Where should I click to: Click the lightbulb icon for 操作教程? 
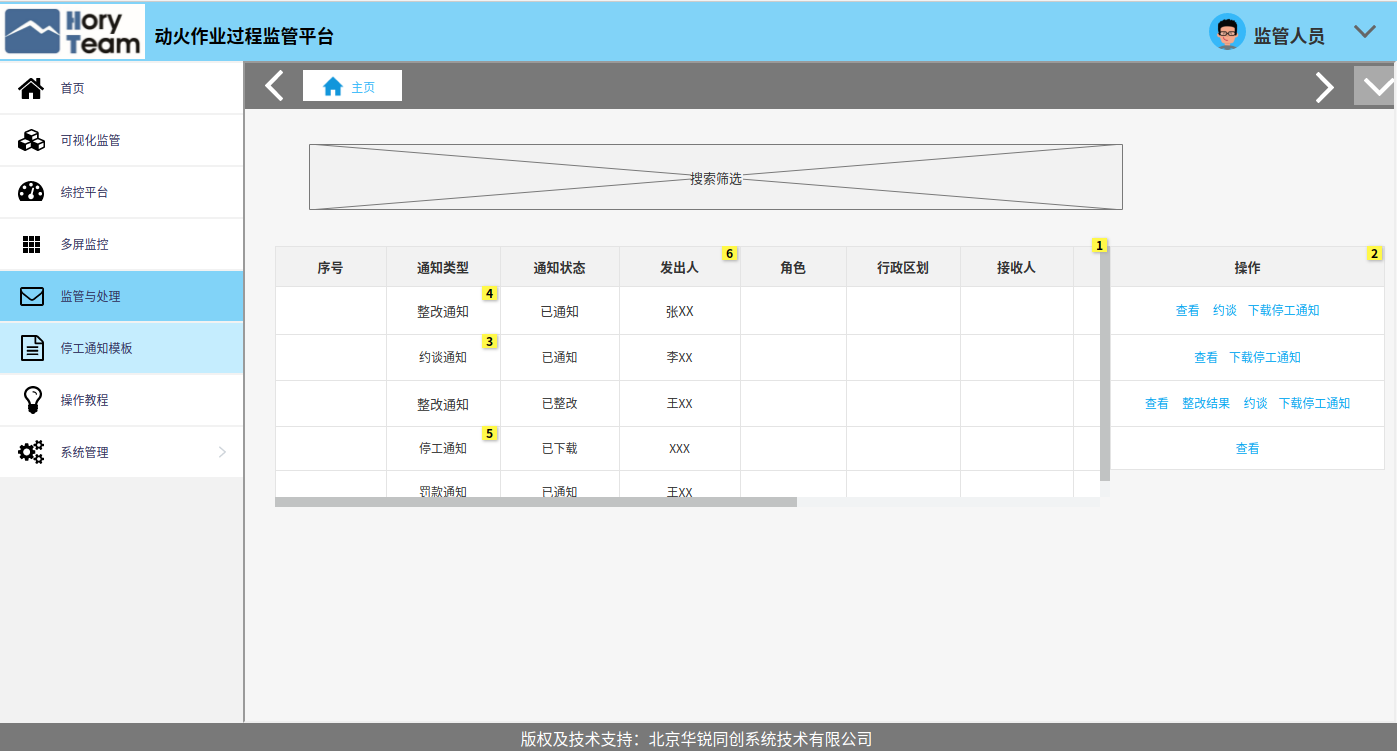(32, 400)
